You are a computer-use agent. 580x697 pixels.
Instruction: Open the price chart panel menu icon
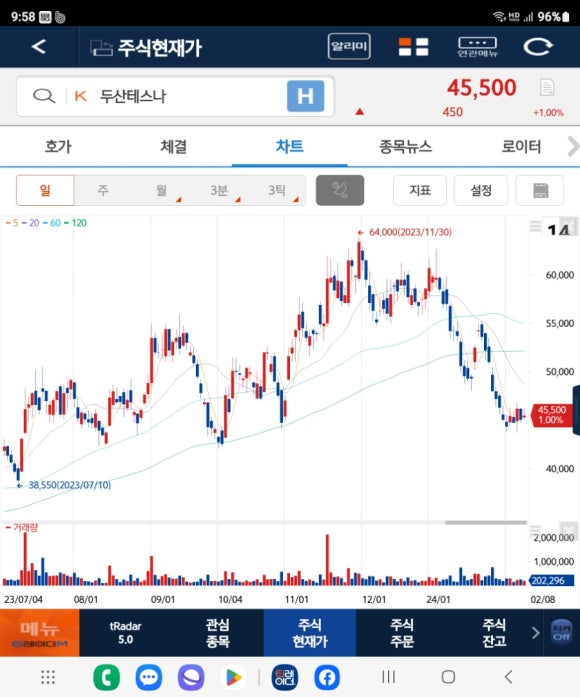coord(535,226)
